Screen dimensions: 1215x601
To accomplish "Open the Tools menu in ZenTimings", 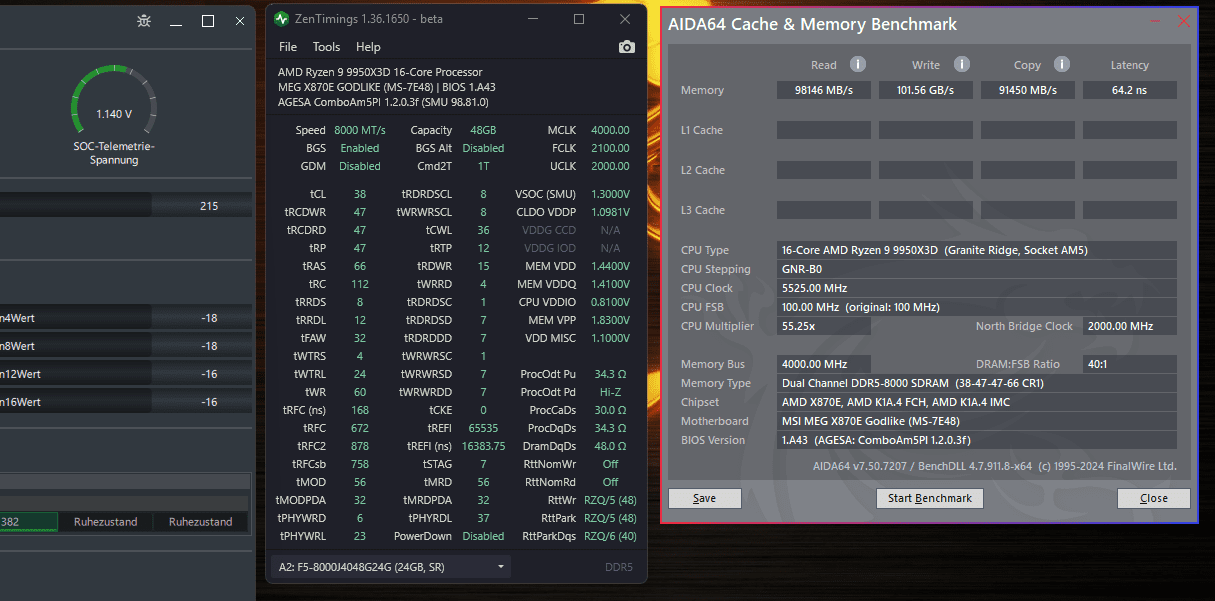I will pos(326,47).
